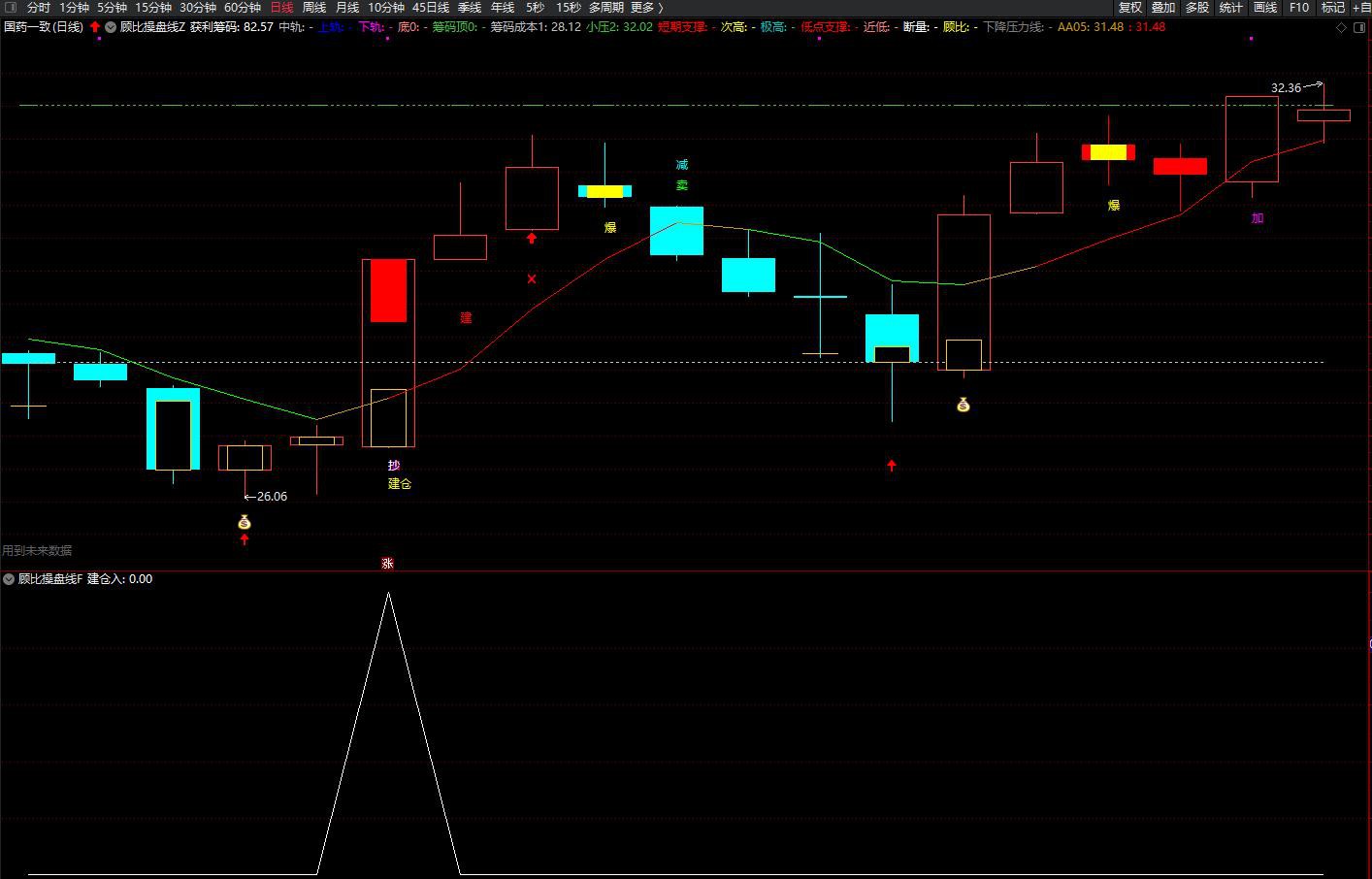
Task: Click the red arrow below the long-tailed cyan candle
Action: (892, 466)
